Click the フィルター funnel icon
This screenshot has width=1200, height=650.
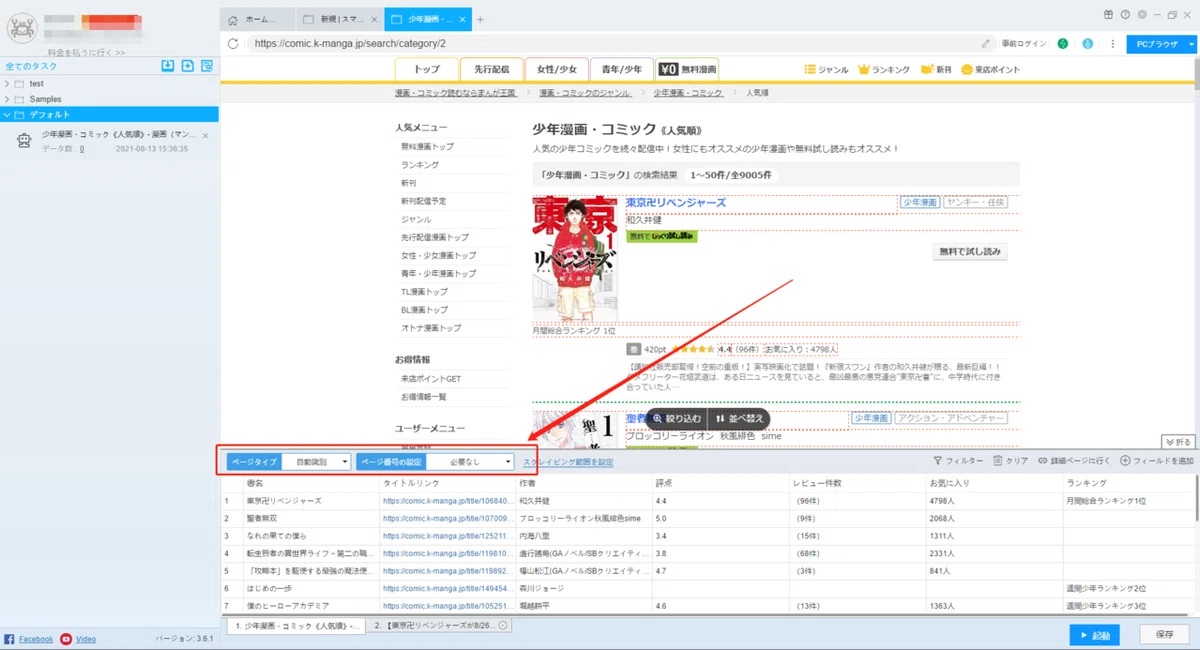937,461
